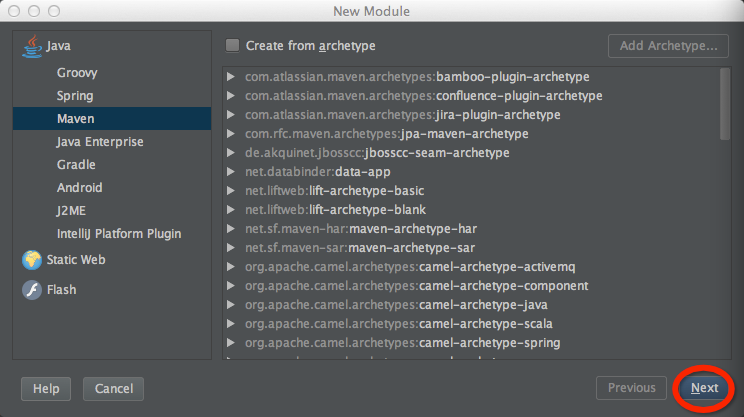Viewport: 744px width, 417px height.
Task: Expand the camel-archetype-scala arrow
Action: tap(231, 324)
